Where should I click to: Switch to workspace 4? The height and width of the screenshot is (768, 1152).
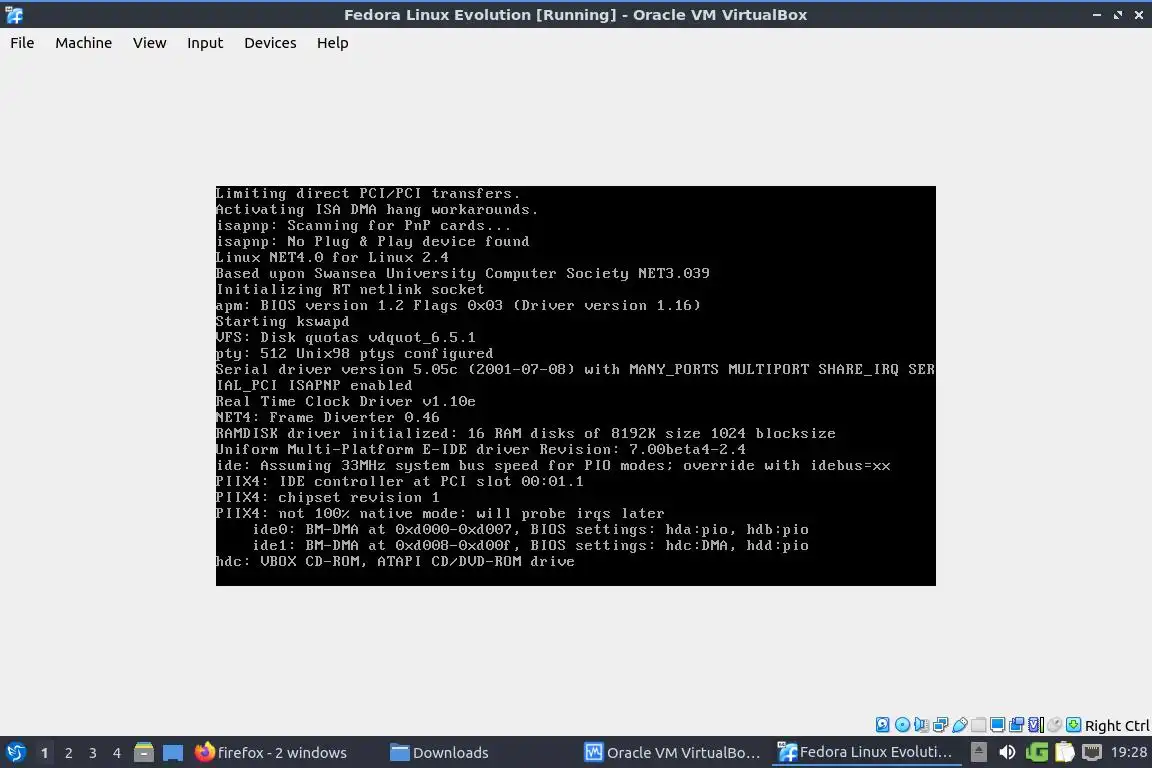tap(117, 753)
